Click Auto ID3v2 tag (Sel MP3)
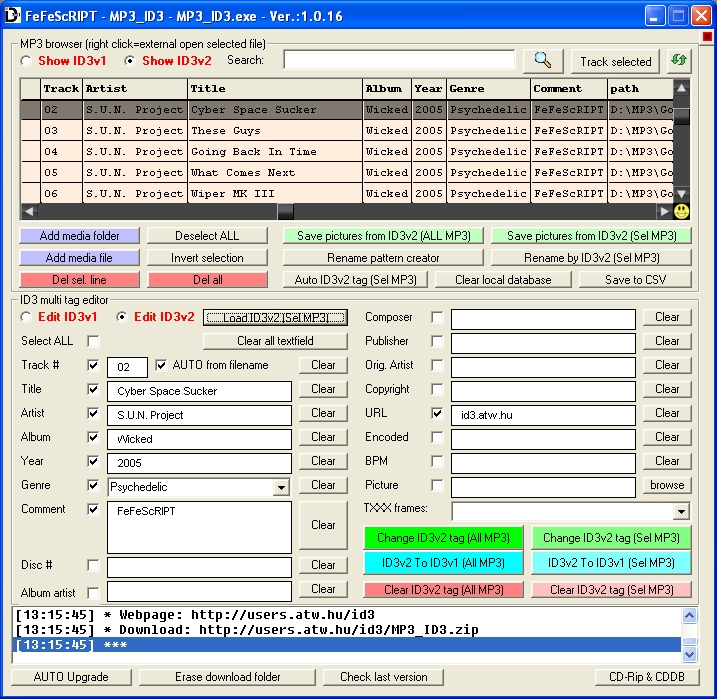Image resolution: width=717 pixels, height=699 pixels. (355, 280)
